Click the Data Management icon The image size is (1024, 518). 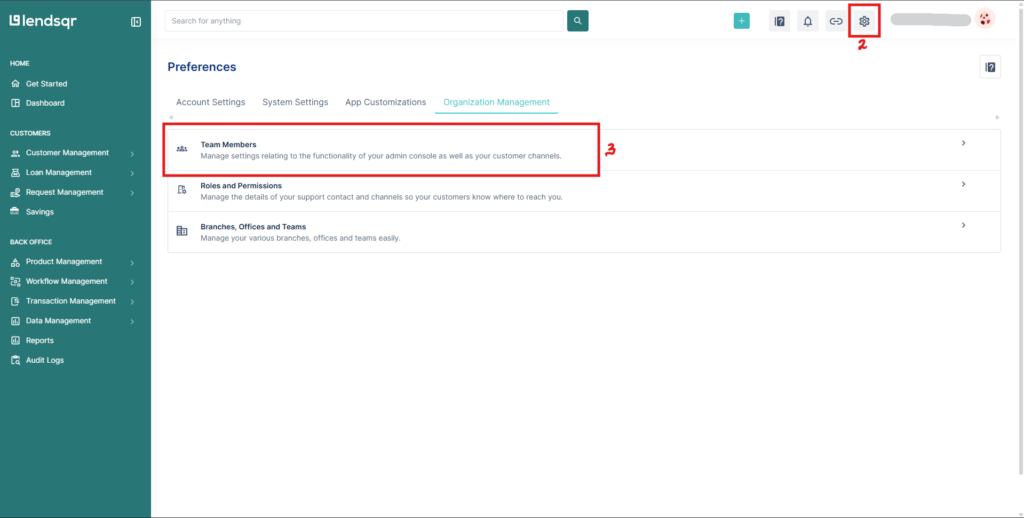tap(16, 321)
